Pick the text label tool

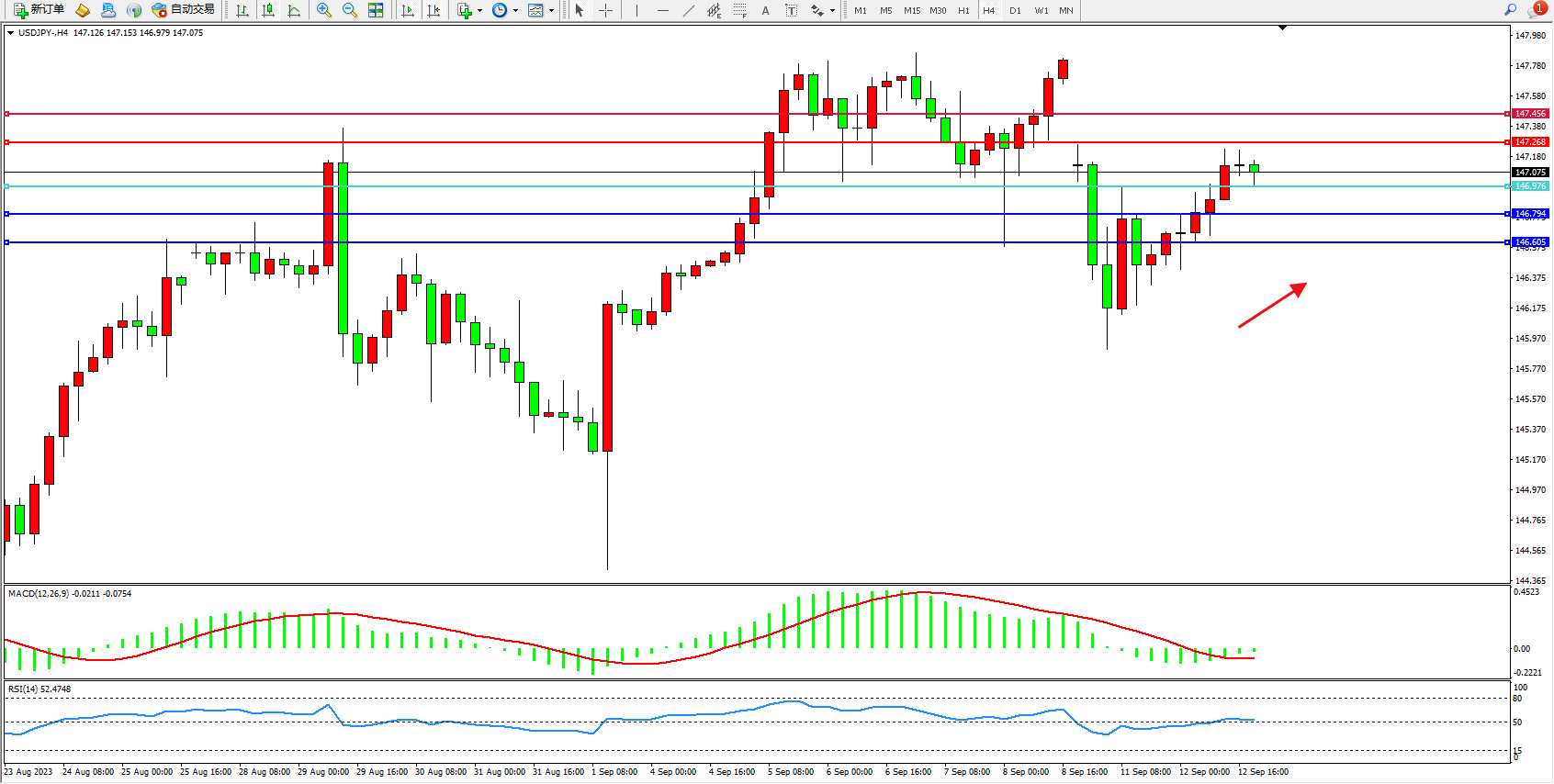click(792, 10)
